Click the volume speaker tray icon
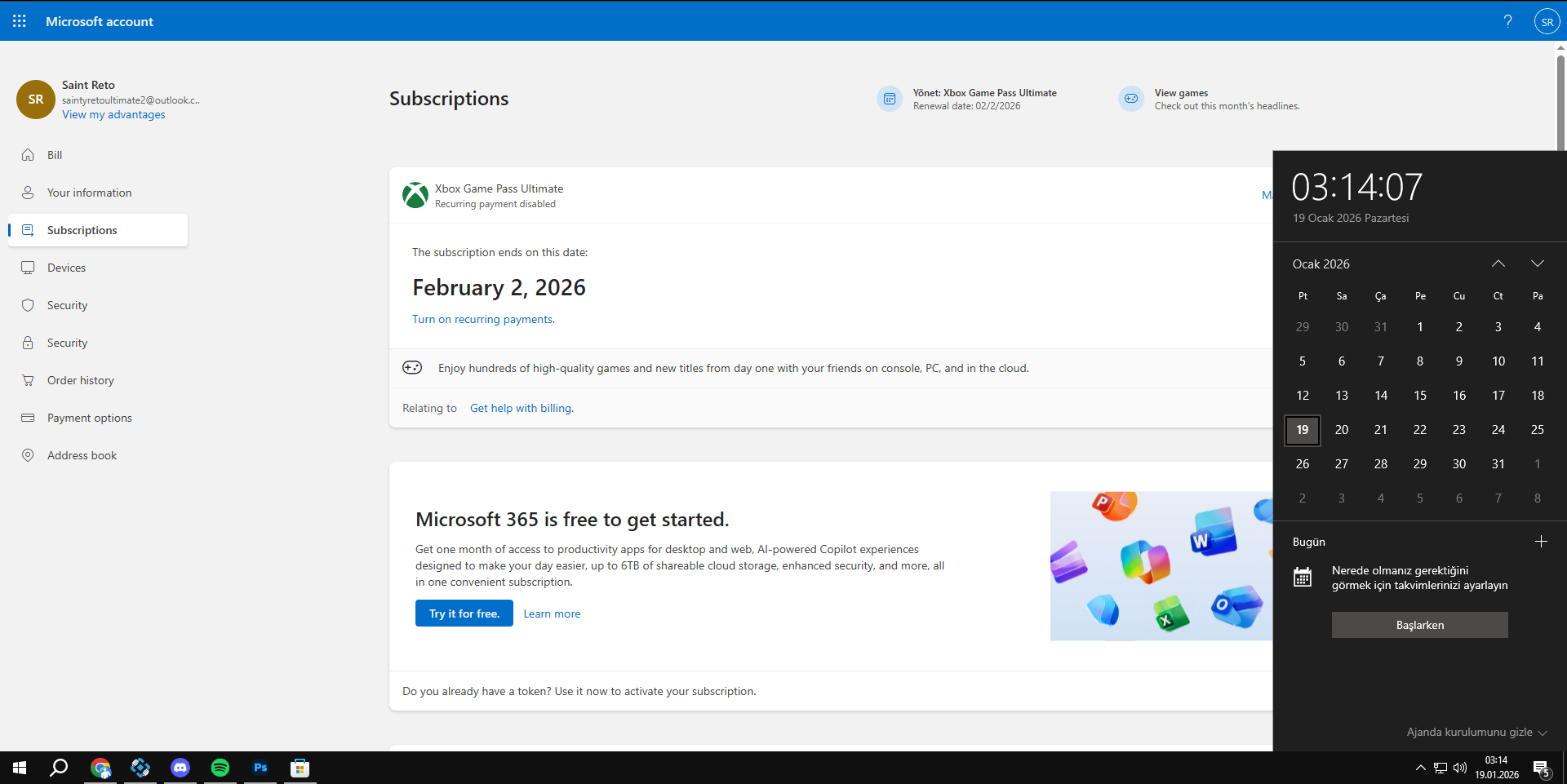The height and width of the screenshot is (784, 1567). [1460, 768]
